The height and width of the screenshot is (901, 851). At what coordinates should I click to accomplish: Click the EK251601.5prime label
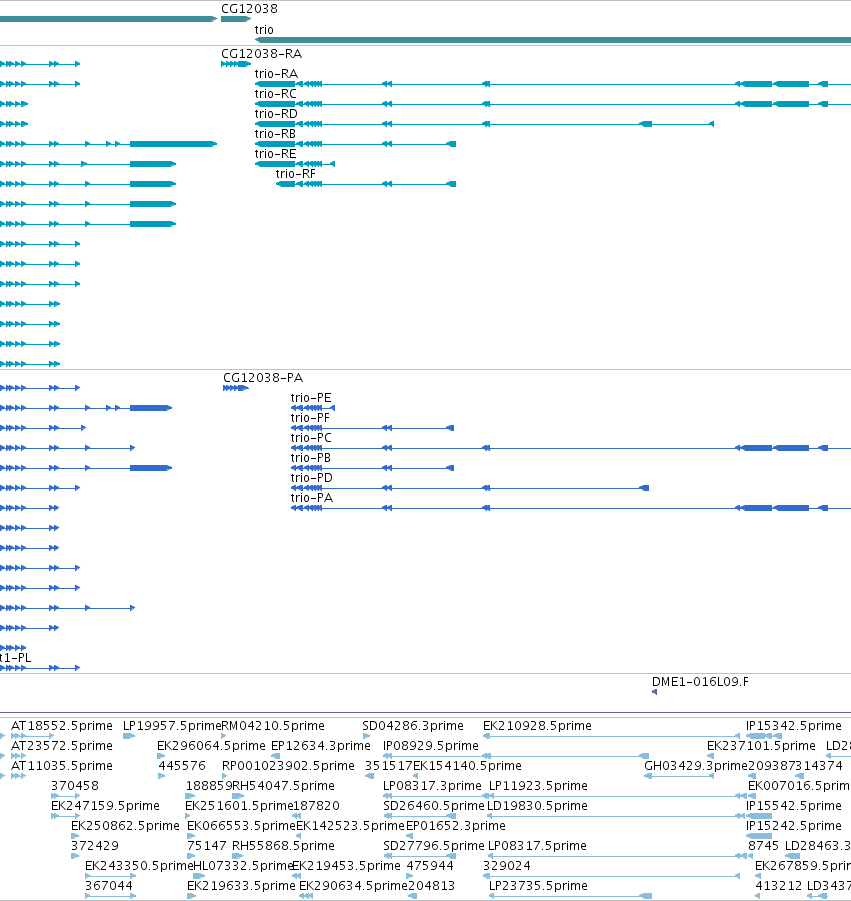point(239,806)
